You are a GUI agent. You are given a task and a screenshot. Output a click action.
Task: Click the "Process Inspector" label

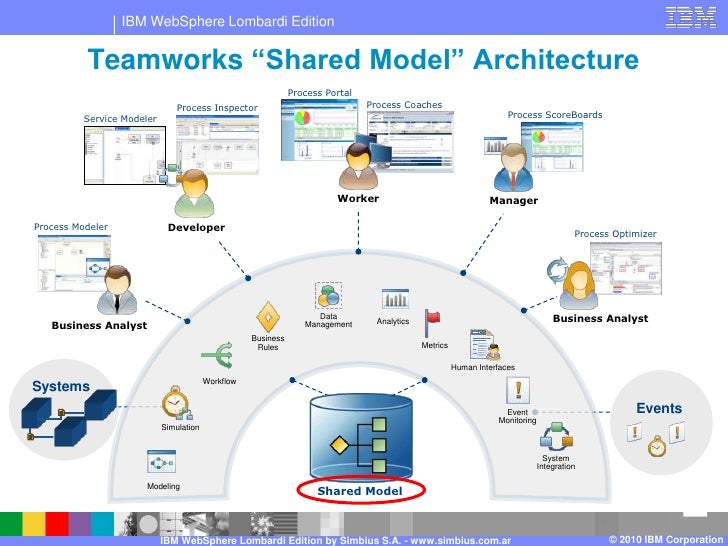click(x=217, y=108)
